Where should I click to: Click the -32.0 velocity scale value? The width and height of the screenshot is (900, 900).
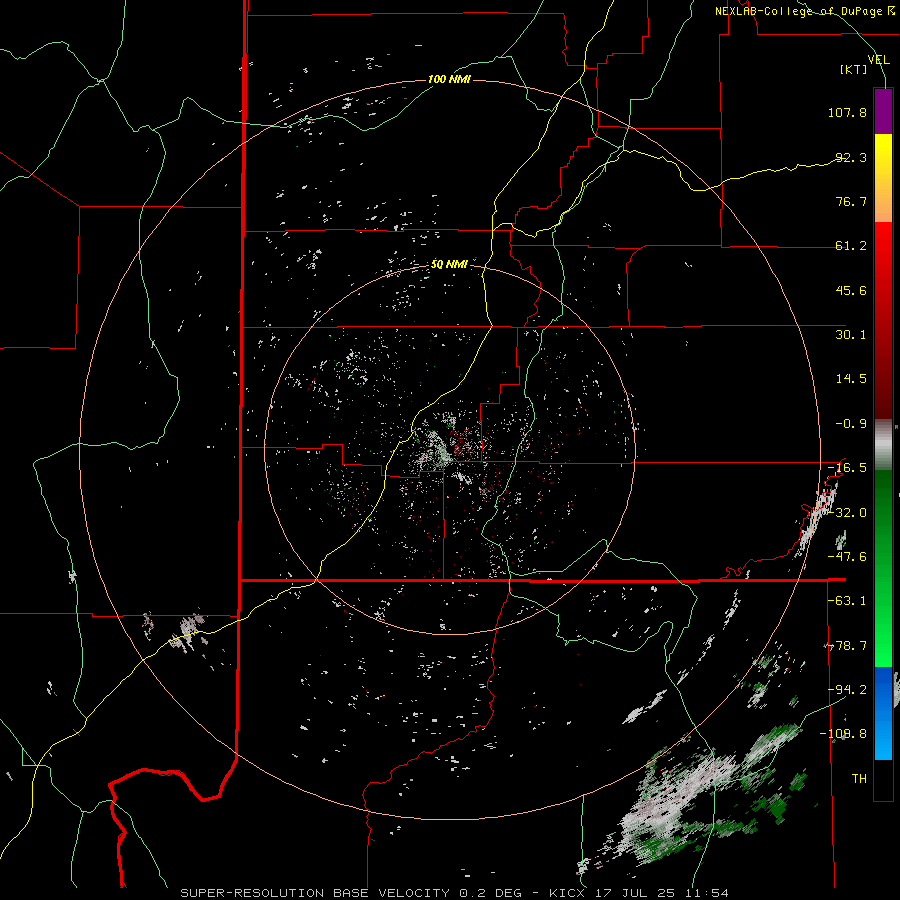tap(847, 513)
